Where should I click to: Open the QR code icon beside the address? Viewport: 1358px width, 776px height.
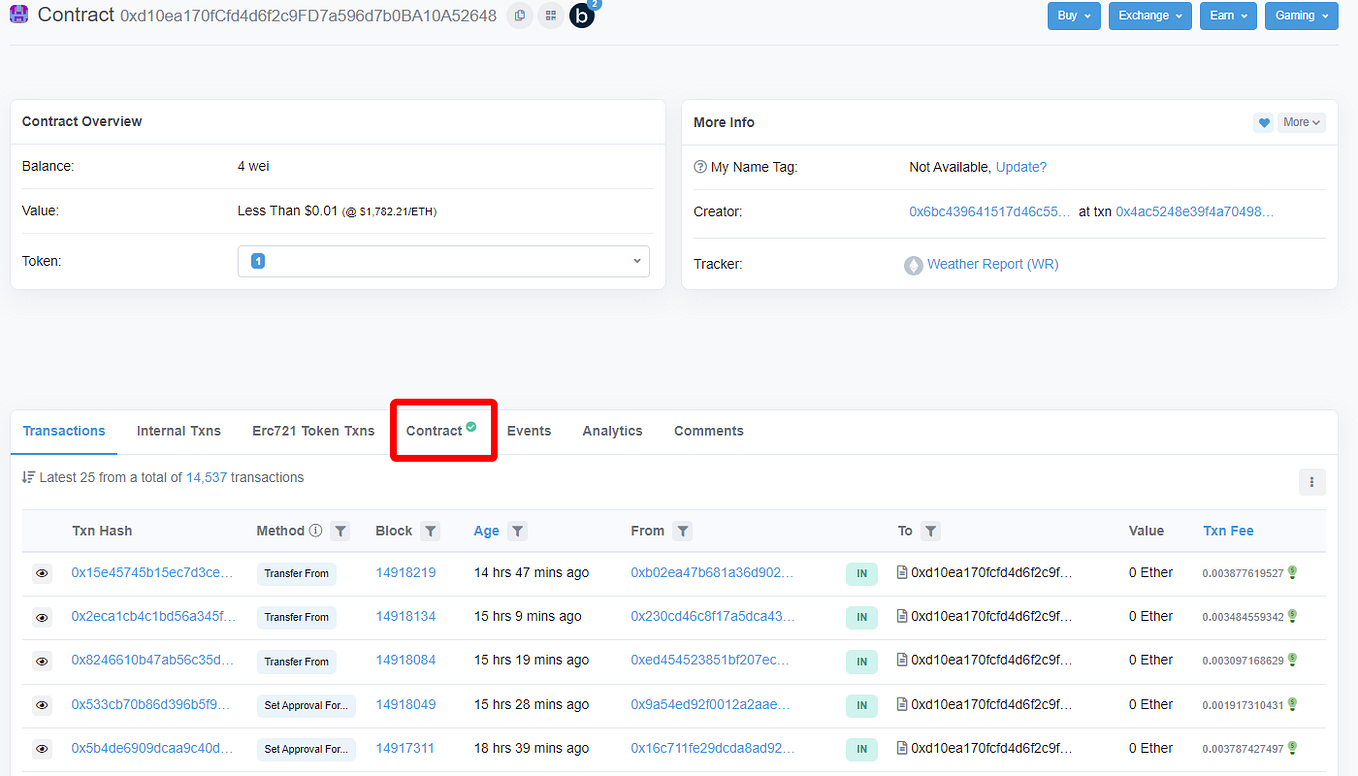550,15
